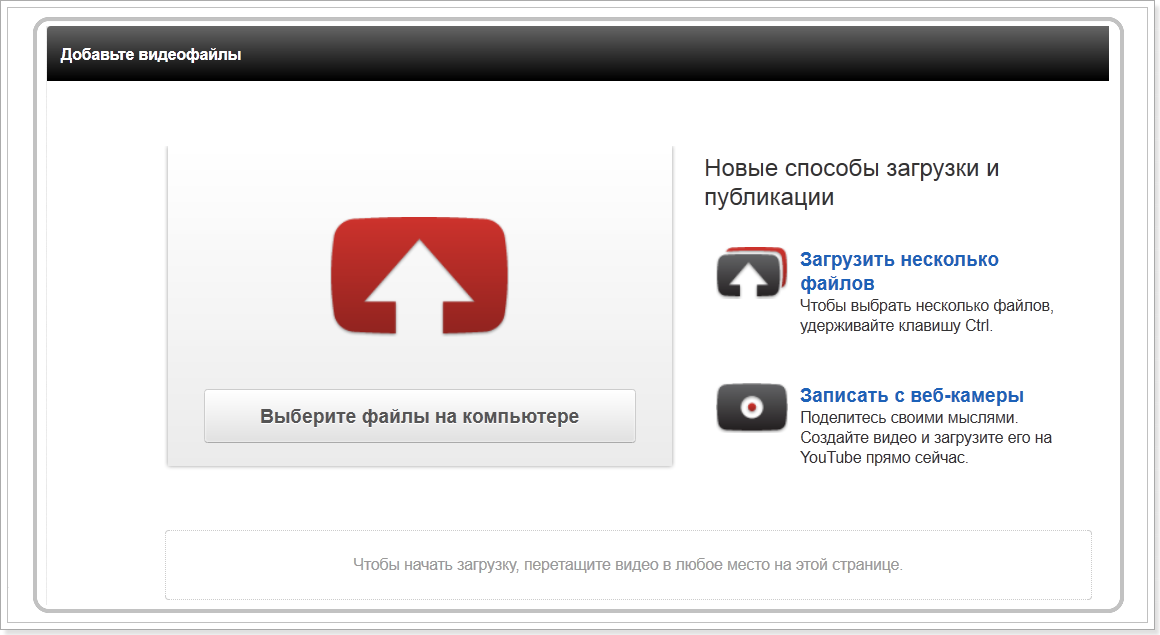Click the large red upload arrow icon
The height and width of the screenshot is (635, 1160).
[x=419, y=275]
